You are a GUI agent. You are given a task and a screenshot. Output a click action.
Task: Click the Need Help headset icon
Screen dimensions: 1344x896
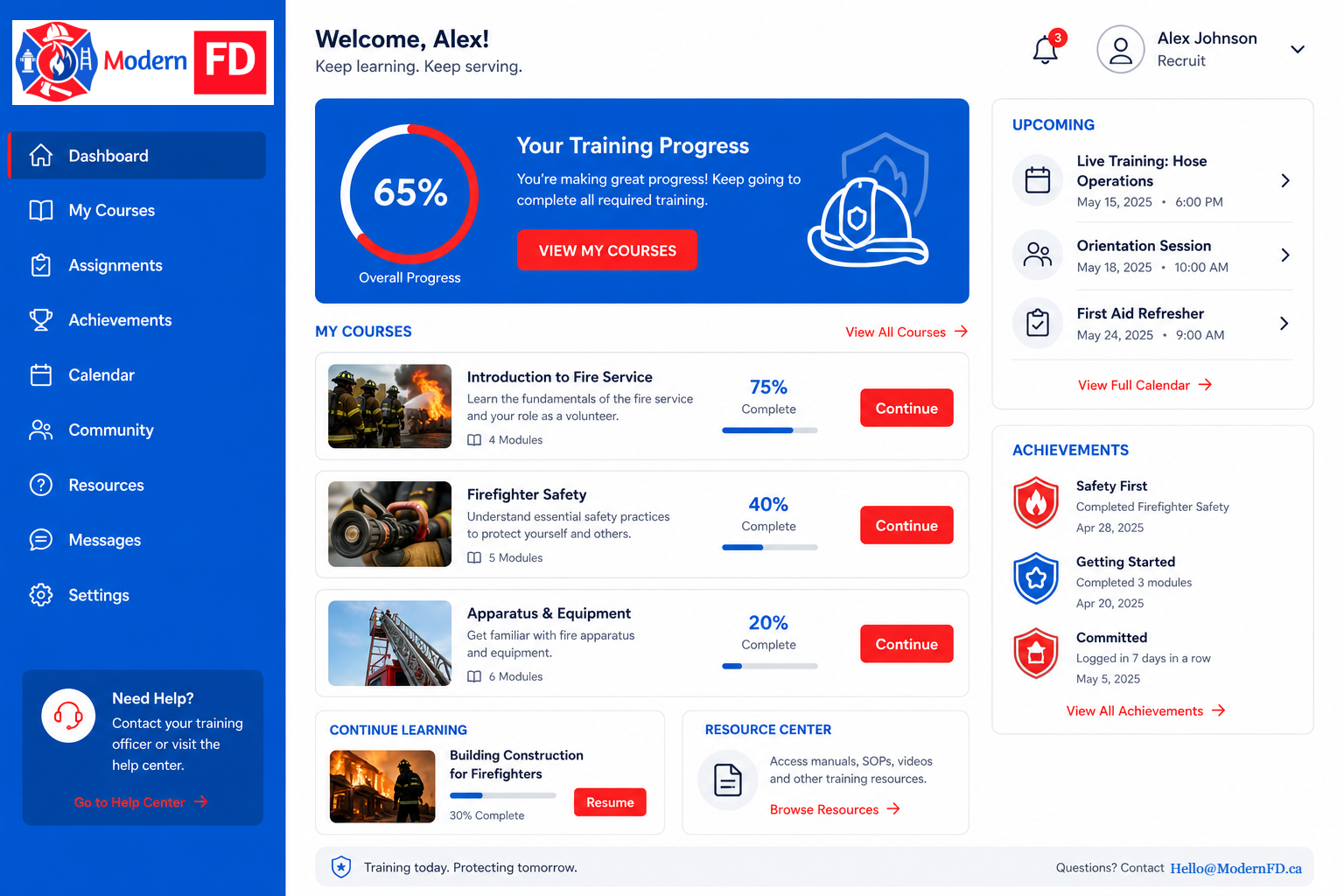(68, 716)
